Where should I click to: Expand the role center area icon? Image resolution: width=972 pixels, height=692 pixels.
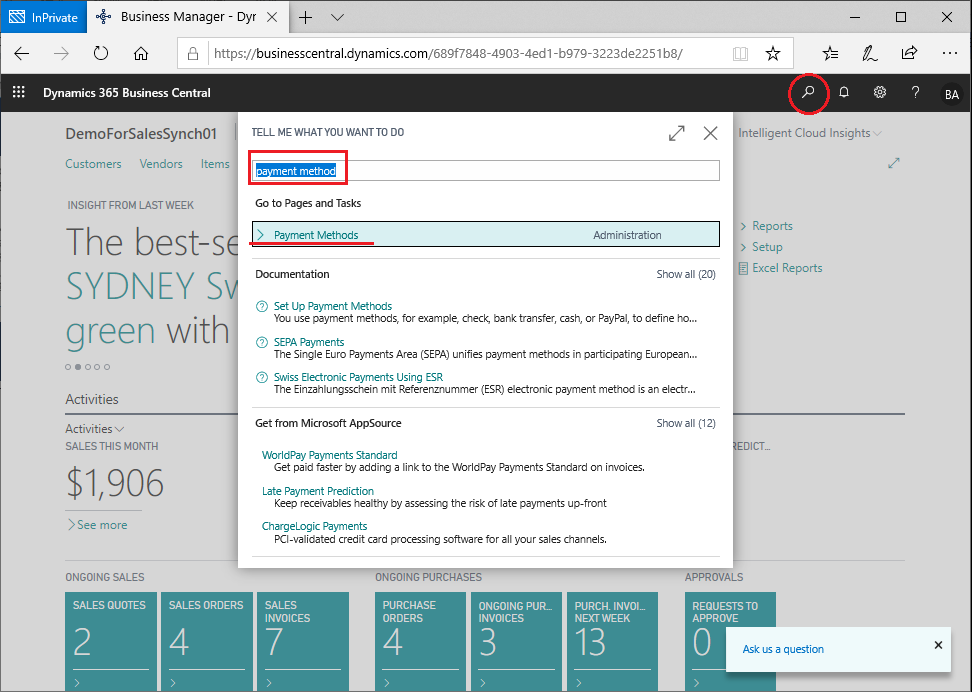coord(893,164)
